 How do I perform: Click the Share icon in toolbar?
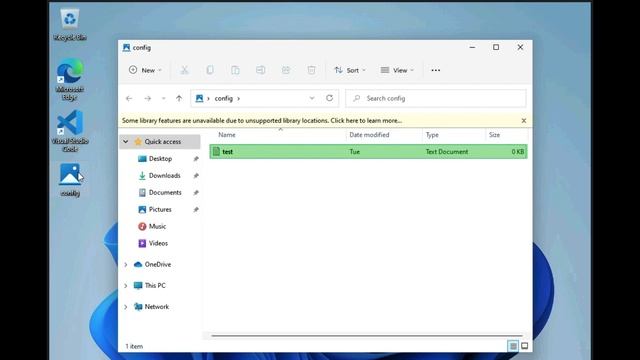(286, 70)
